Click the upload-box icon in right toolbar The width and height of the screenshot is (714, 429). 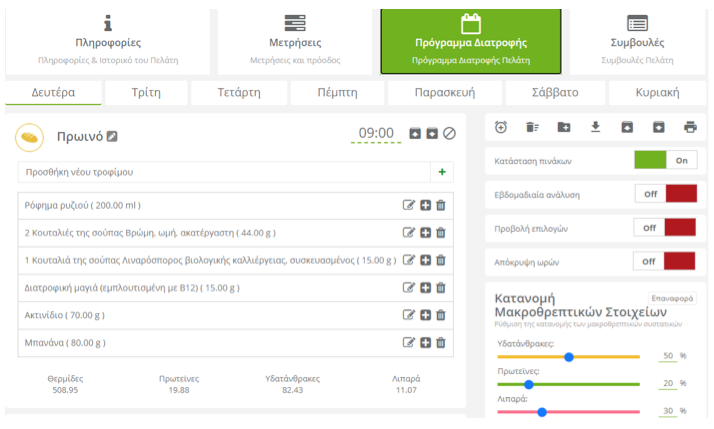tap(627, 127)
